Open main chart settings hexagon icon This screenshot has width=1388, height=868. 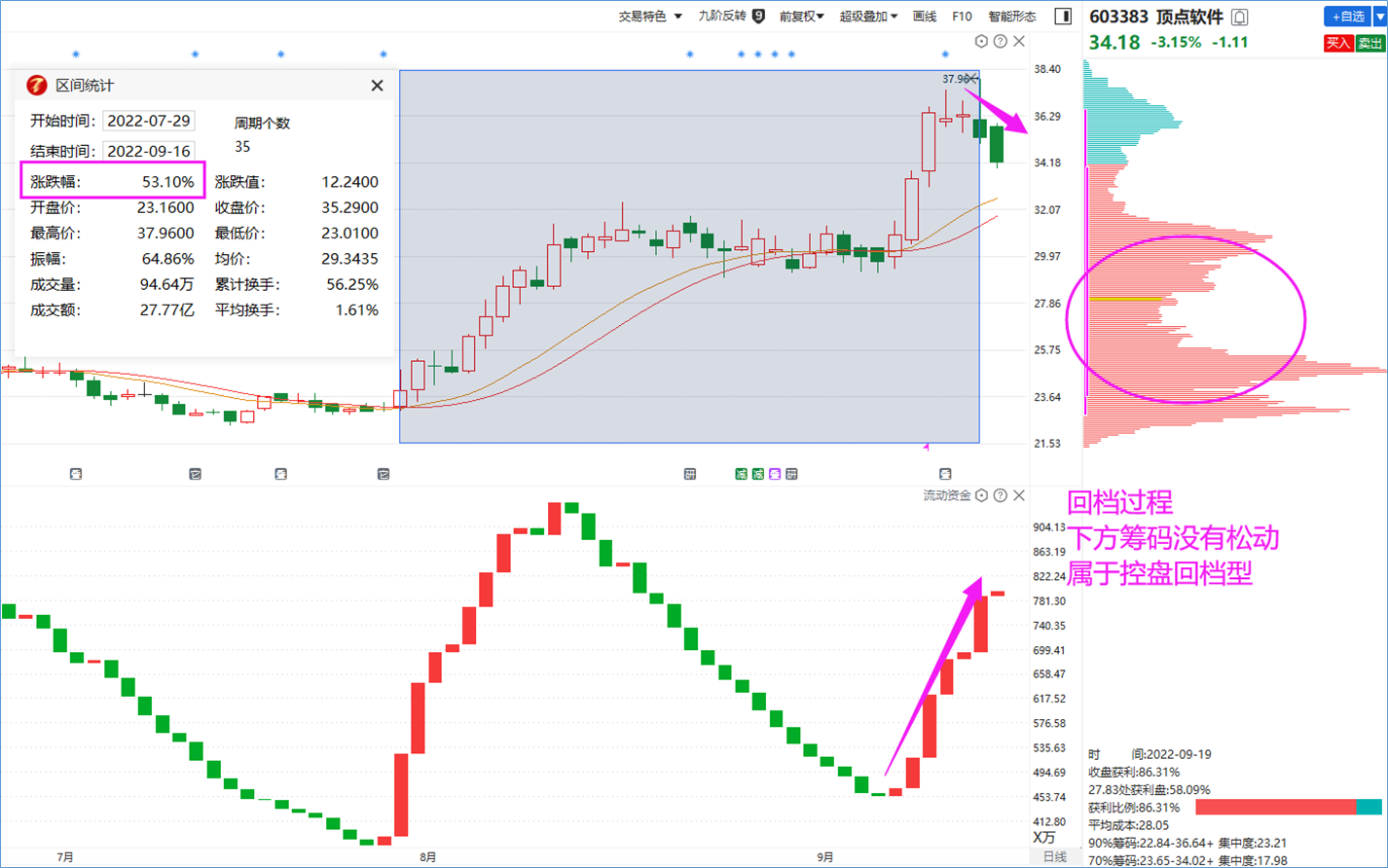coord(981,41)
